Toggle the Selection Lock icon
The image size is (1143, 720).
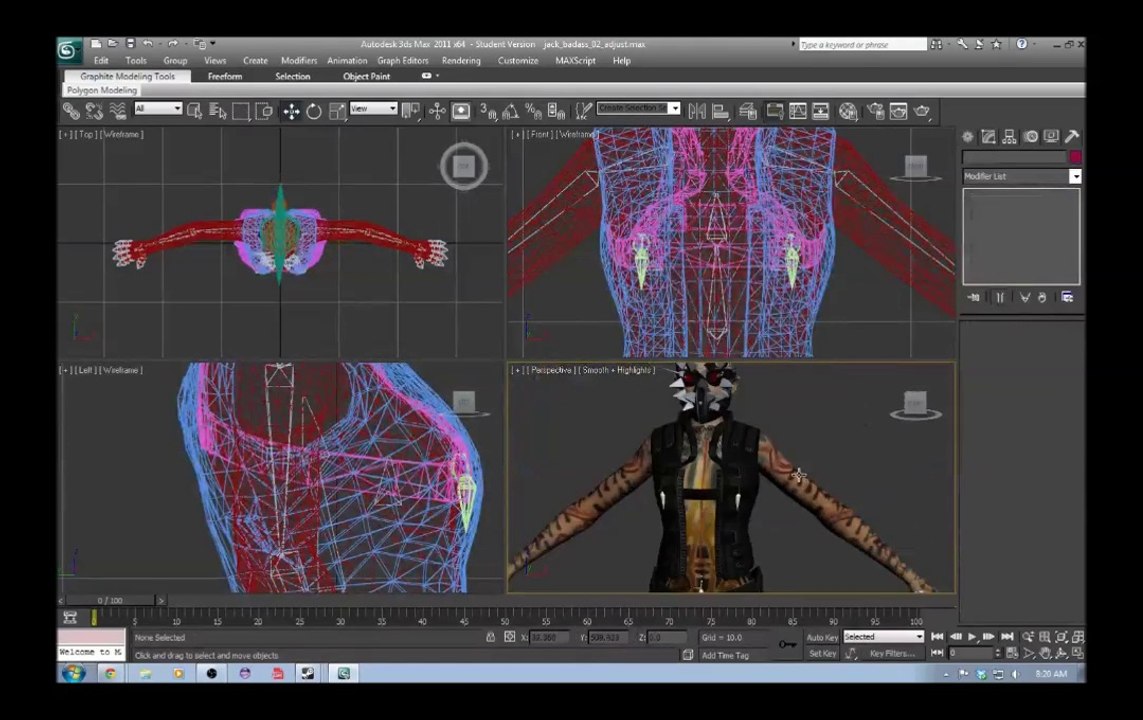point(491,638)
